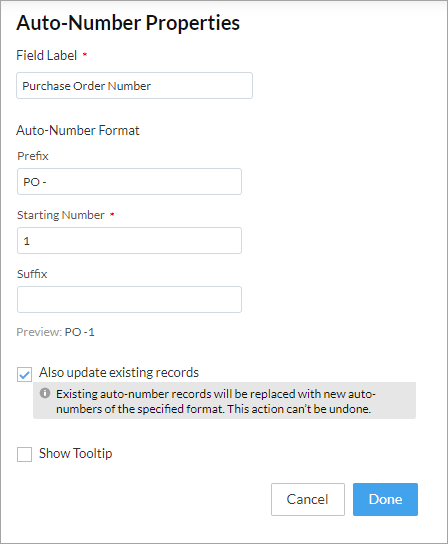Click into the Prefix field containing PO -
448x544 pixels.
(x=129, y=182)
